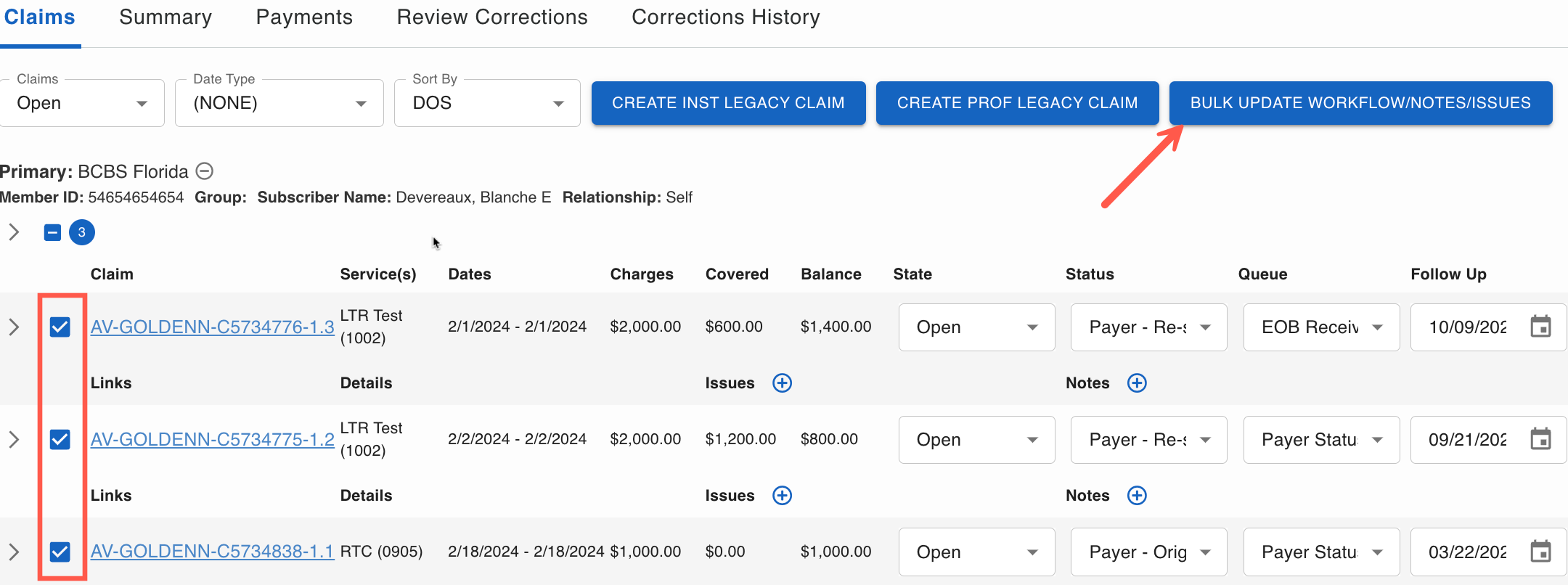Toggle the select-all claims checkbox
The image size is (1568, 585).
point(52,232)
